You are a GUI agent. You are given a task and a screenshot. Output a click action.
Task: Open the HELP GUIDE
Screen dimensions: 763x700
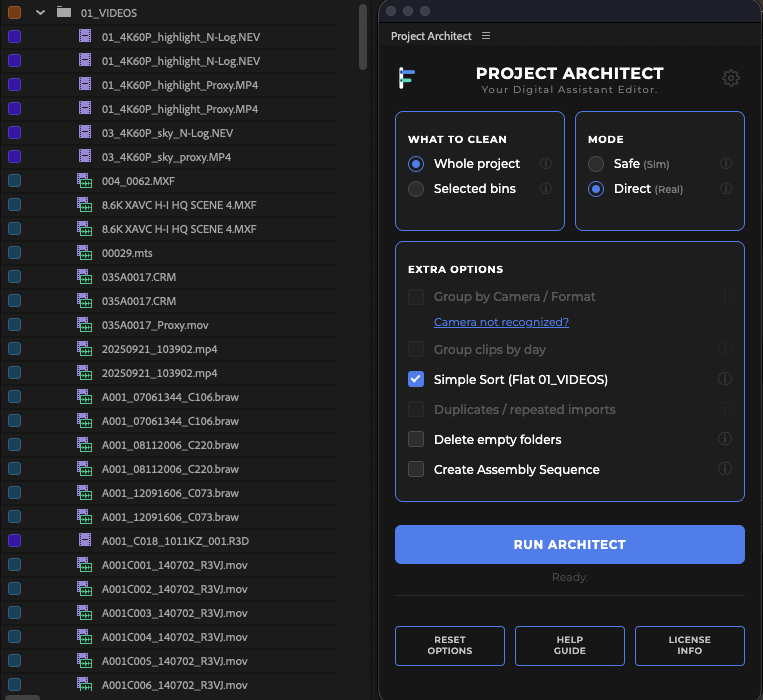(x=570, y=646)
